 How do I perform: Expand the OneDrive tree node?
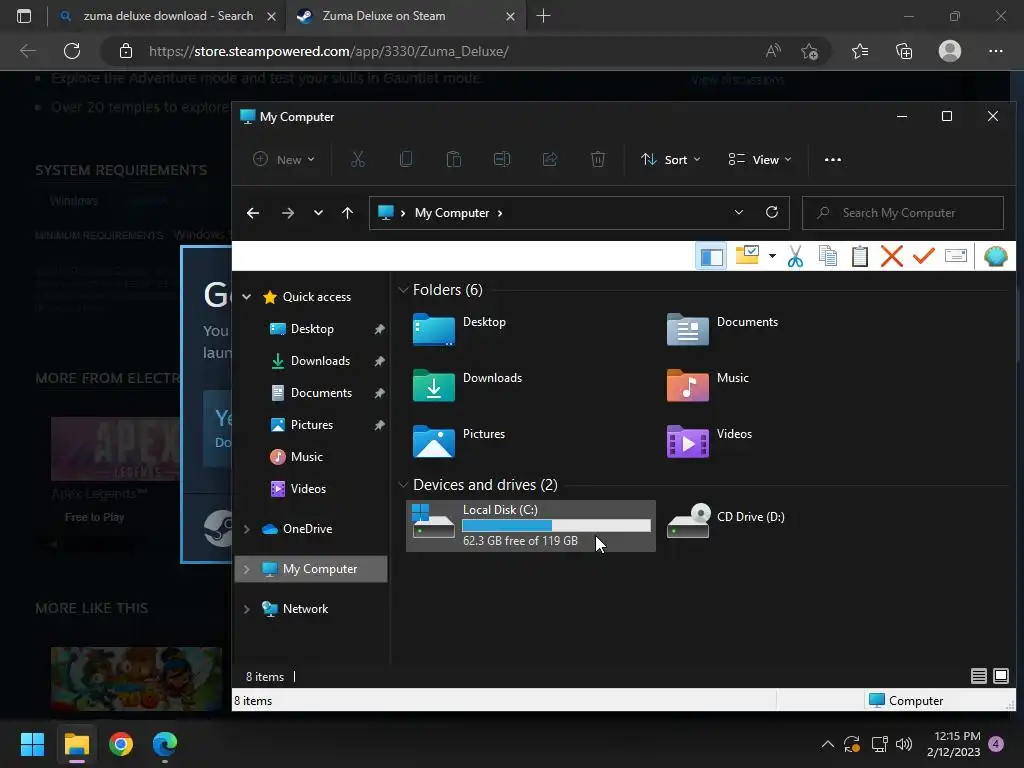(x=247, y=529)
